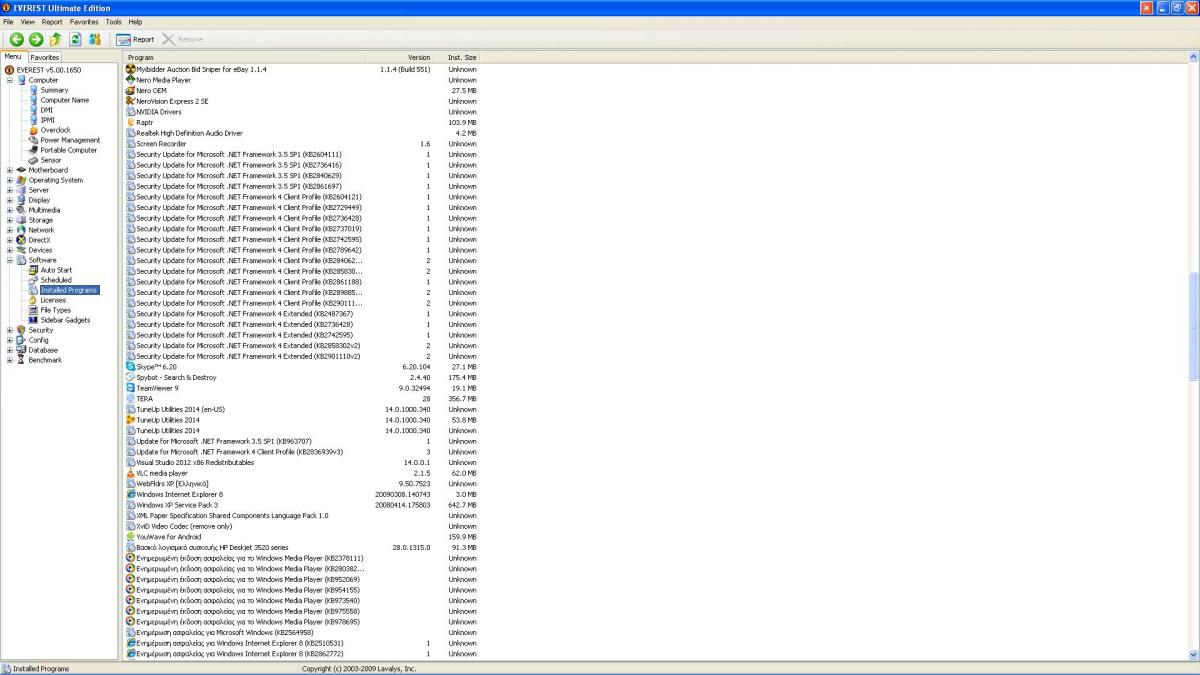The width and height of the screenshot is (1200, 675).
Task: Click the Spybot - Search & Destroy icon
Action: point(130,378)
